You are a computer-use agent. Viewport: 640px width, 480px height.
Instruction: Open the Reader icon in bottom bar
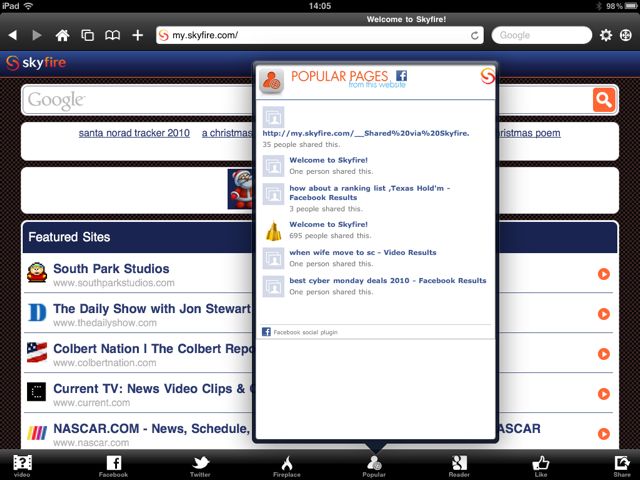tap(459, 466)
